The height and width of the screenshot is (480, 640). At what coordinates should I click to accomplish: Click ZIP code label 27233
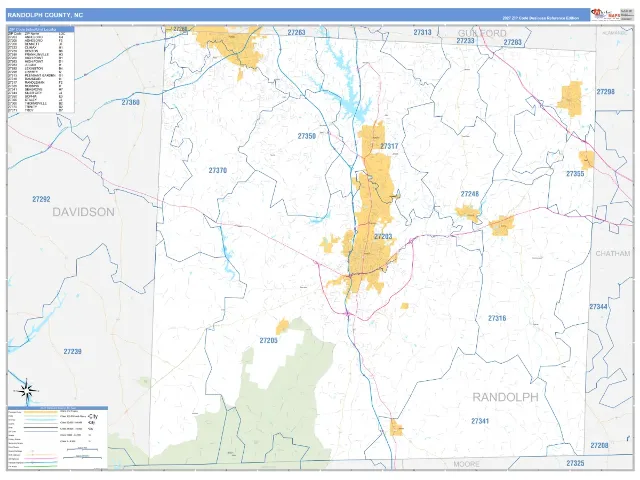(465, 41)
